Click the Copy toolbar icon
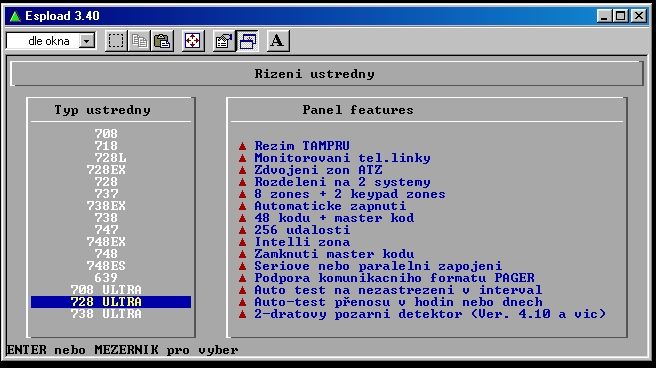 [x=139, y=41]
